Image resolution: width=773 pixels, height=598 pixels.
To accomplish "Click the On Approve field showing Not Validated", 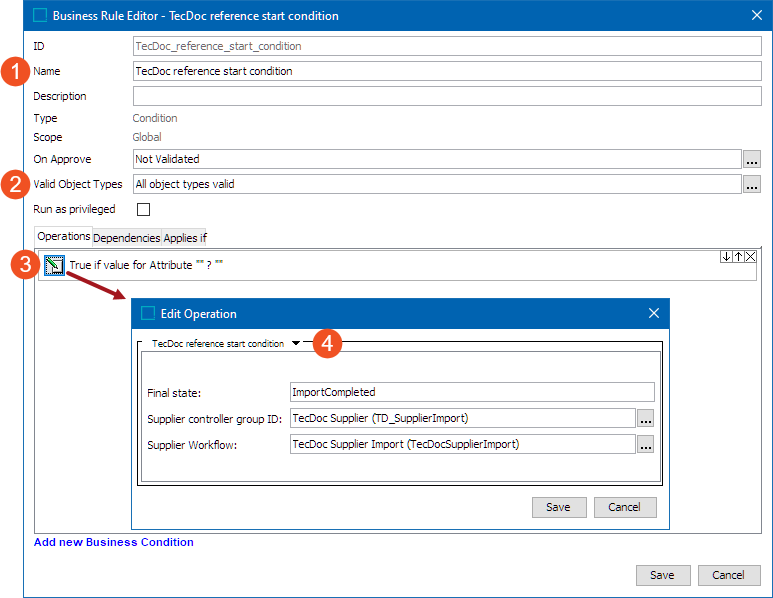I will tap(437, 159).
